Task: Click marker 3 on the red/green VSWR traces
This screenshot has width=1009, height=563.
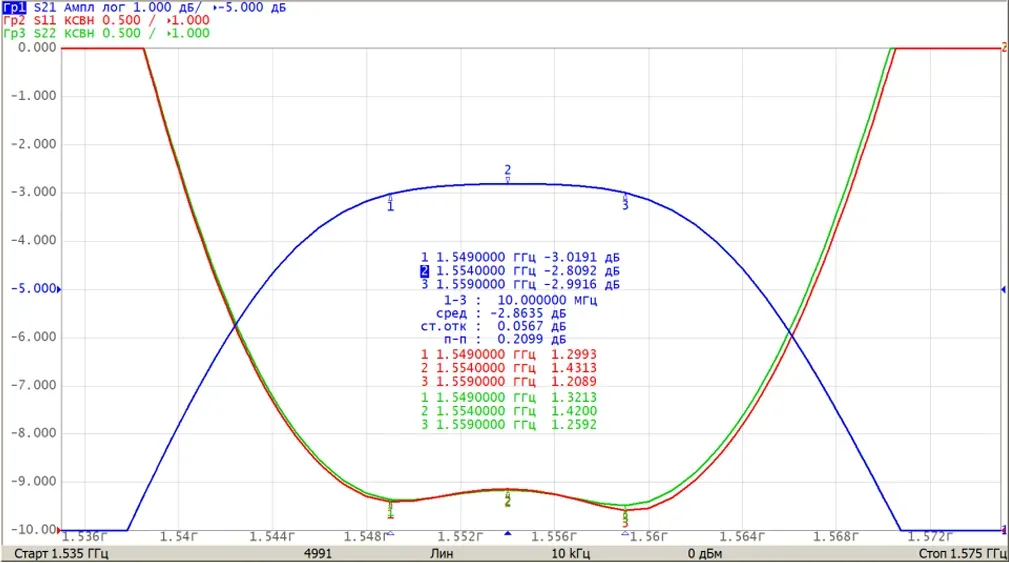Action: coord(625,519)
